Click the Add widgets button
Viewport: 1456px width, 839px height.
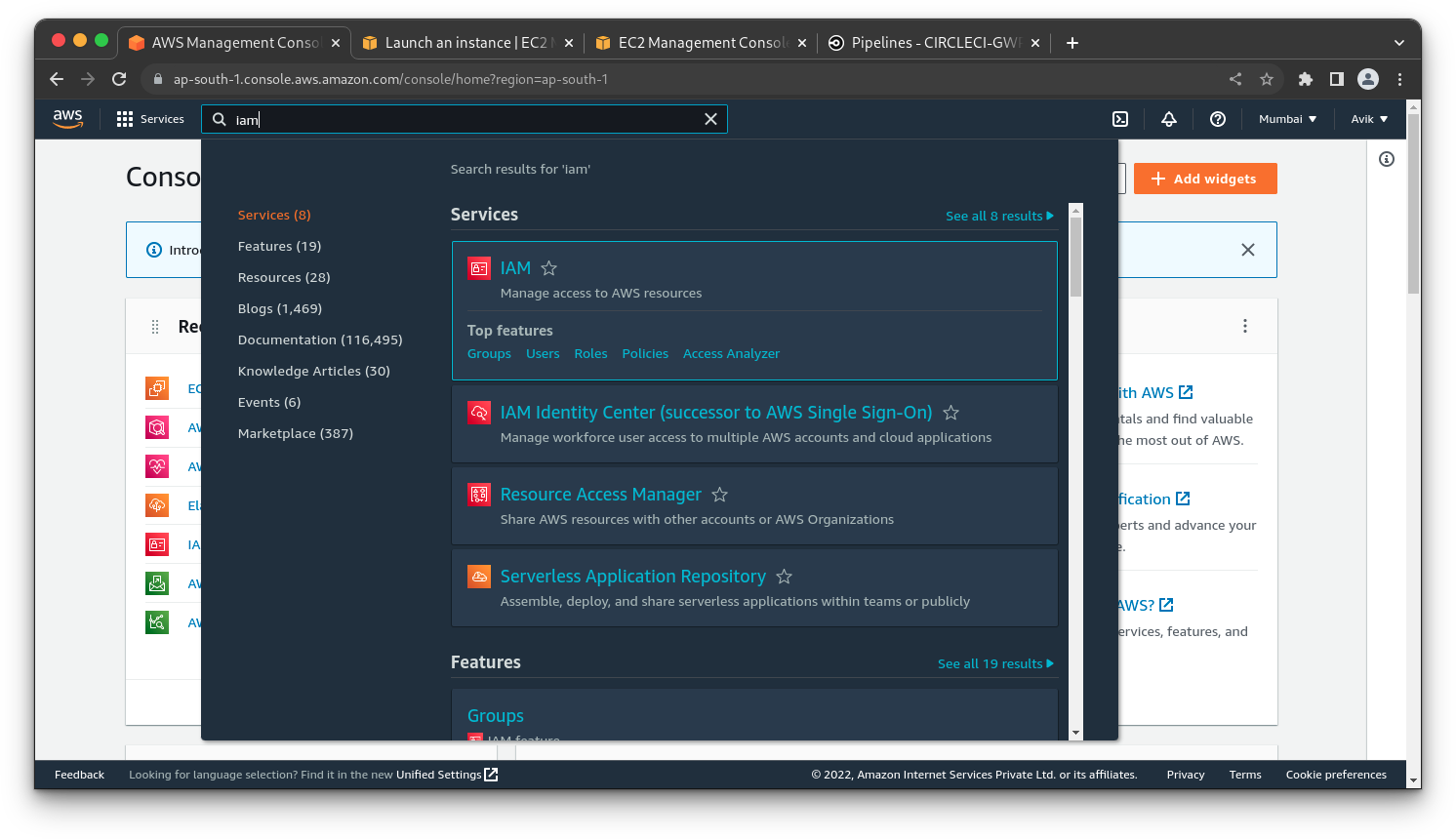1205,179
